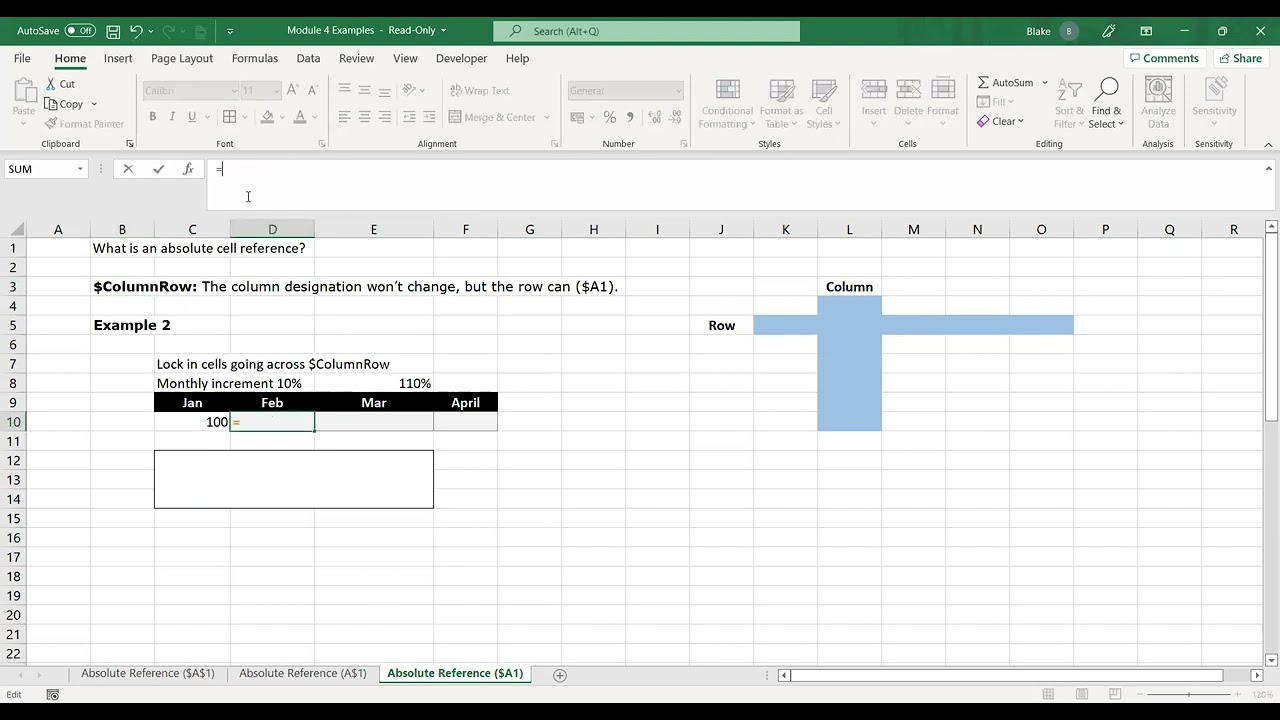Viewport: 1280px width, 720px height.
Task: Open the Font name combo box
Action: 190,90
